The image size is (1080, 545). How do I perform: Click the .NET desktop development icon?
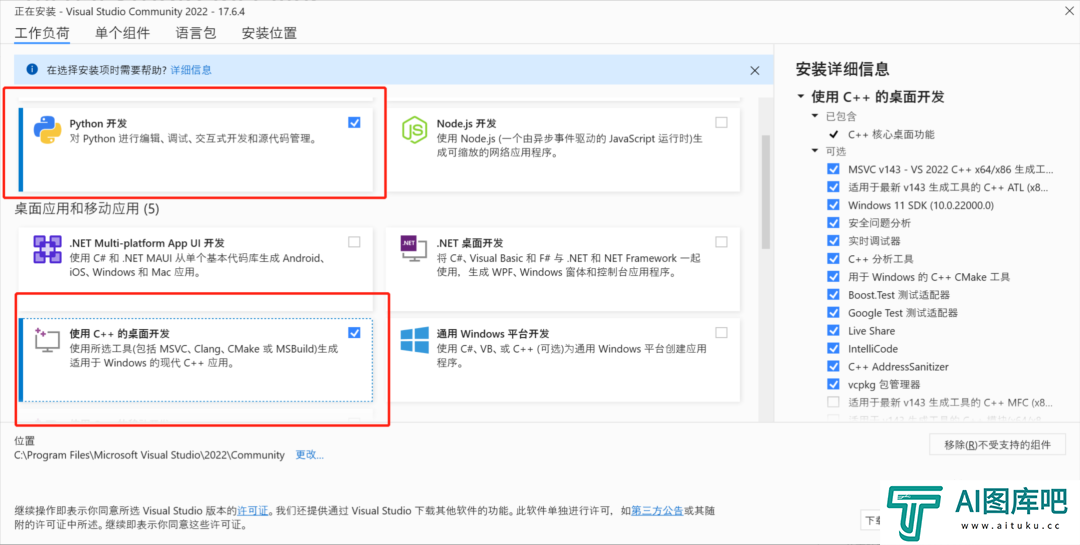click(415, 251)
